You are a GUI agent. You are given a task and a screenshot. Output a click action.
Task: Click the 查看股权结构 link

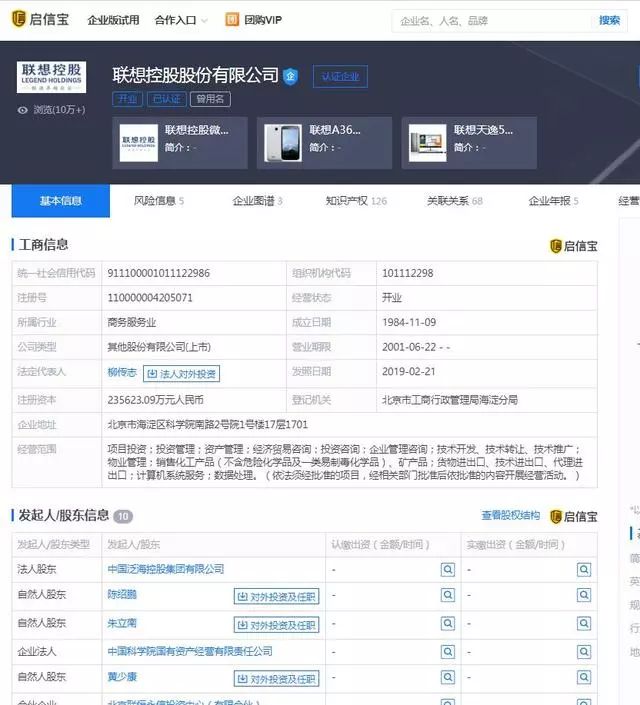[510, 515]
